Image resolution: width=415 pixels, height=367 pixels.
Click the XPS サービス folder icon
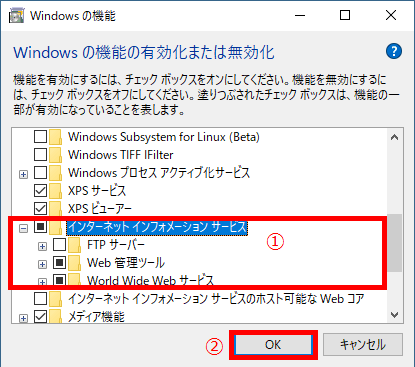pos(56,191)
